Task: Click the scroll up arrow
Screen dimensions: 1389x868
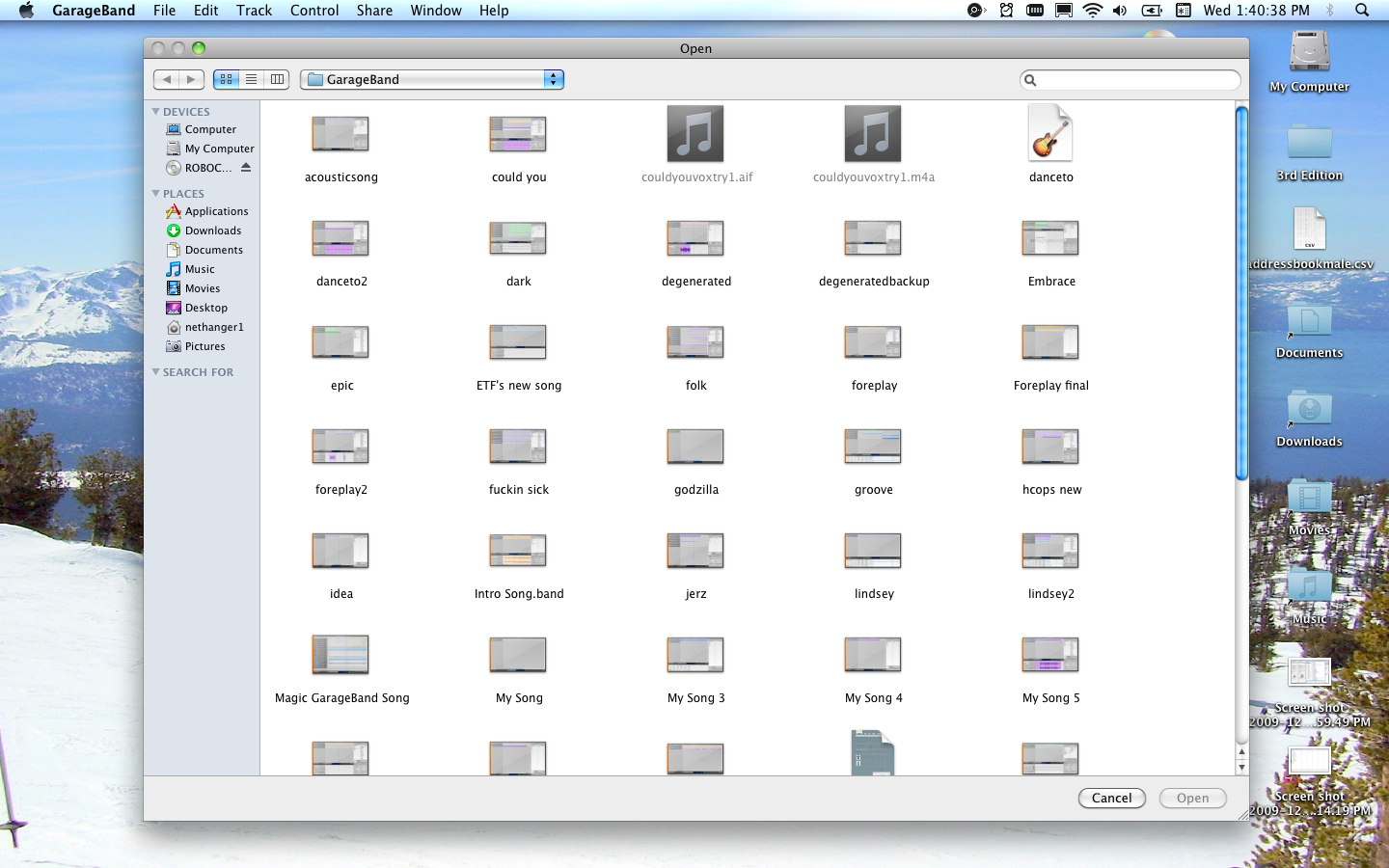Action: coord(1242,752)
